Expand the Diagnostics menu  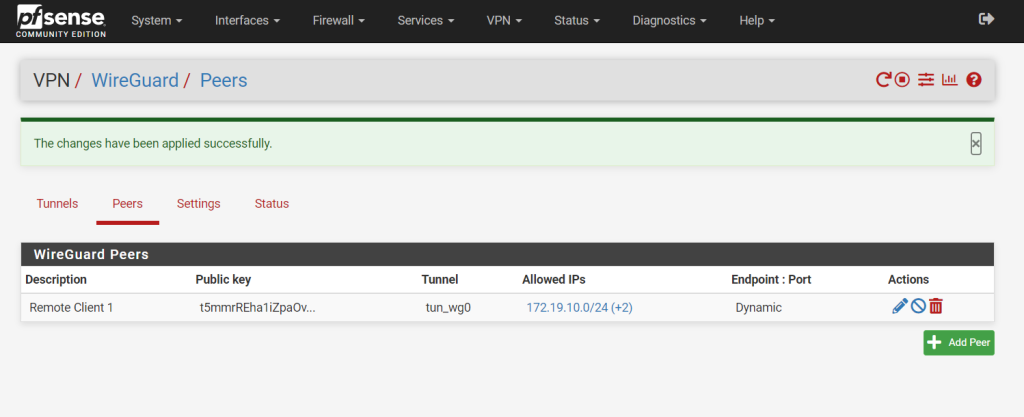pyautogui.click(x=669, y=21)
